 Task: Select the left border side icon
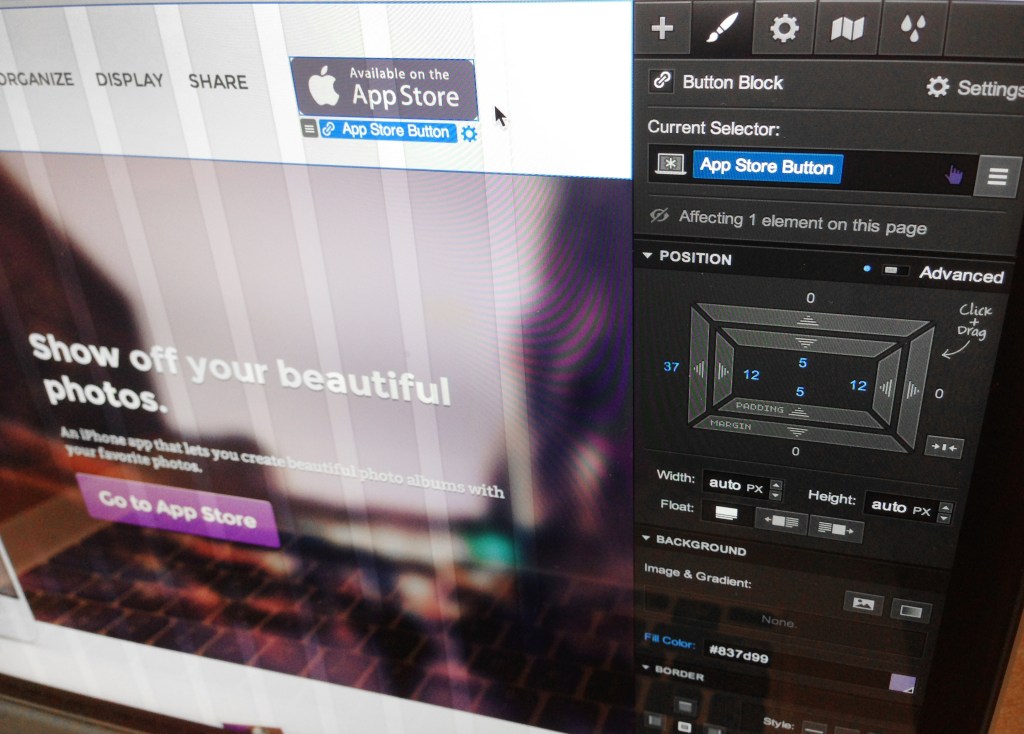[654, 720]
